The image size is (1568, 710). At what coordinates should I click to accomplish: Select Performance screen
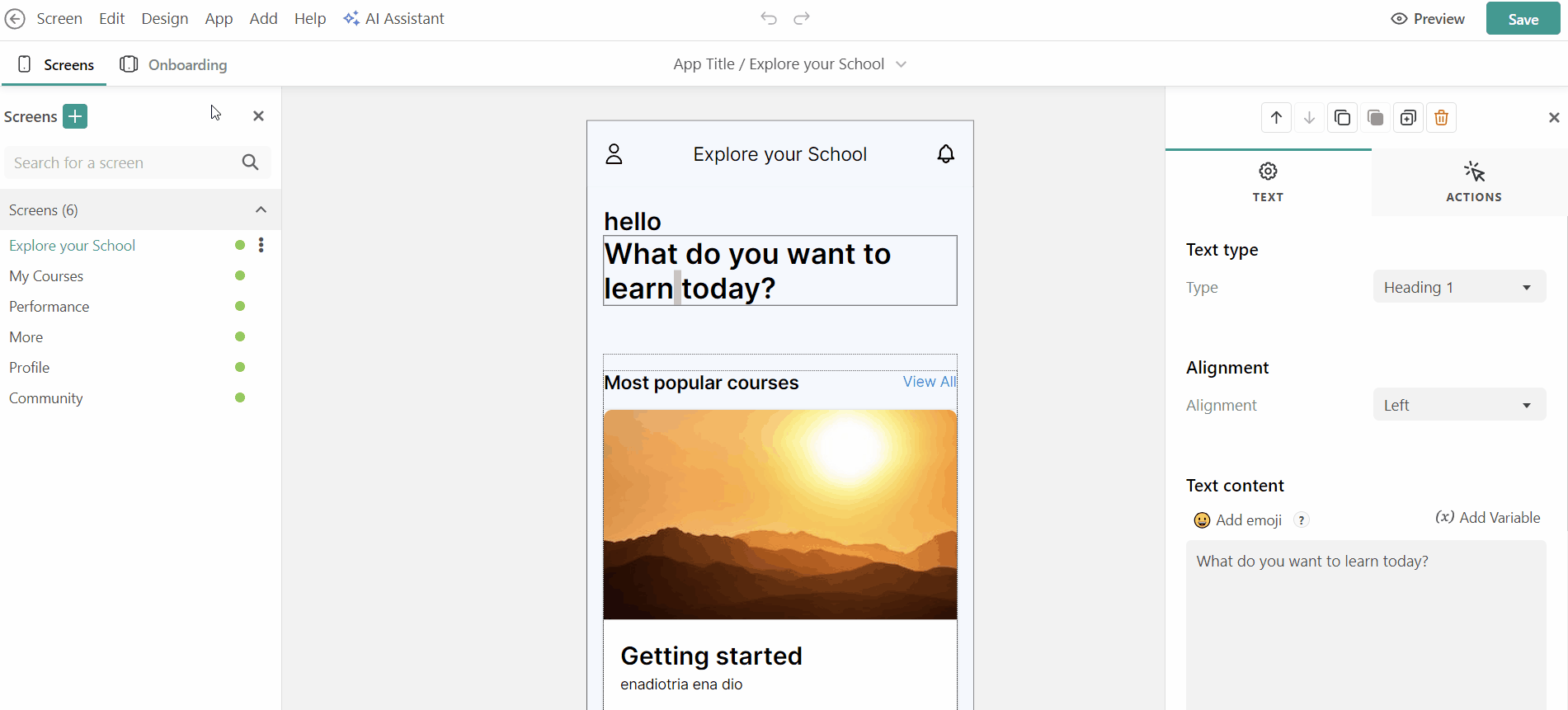click(x=49, y=307)
